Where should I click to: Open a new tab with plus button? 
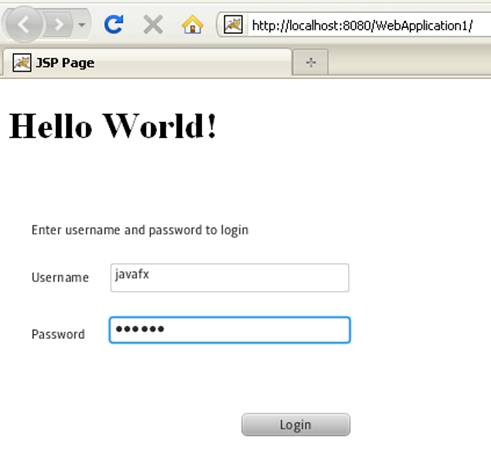click(x=311, y=62)
